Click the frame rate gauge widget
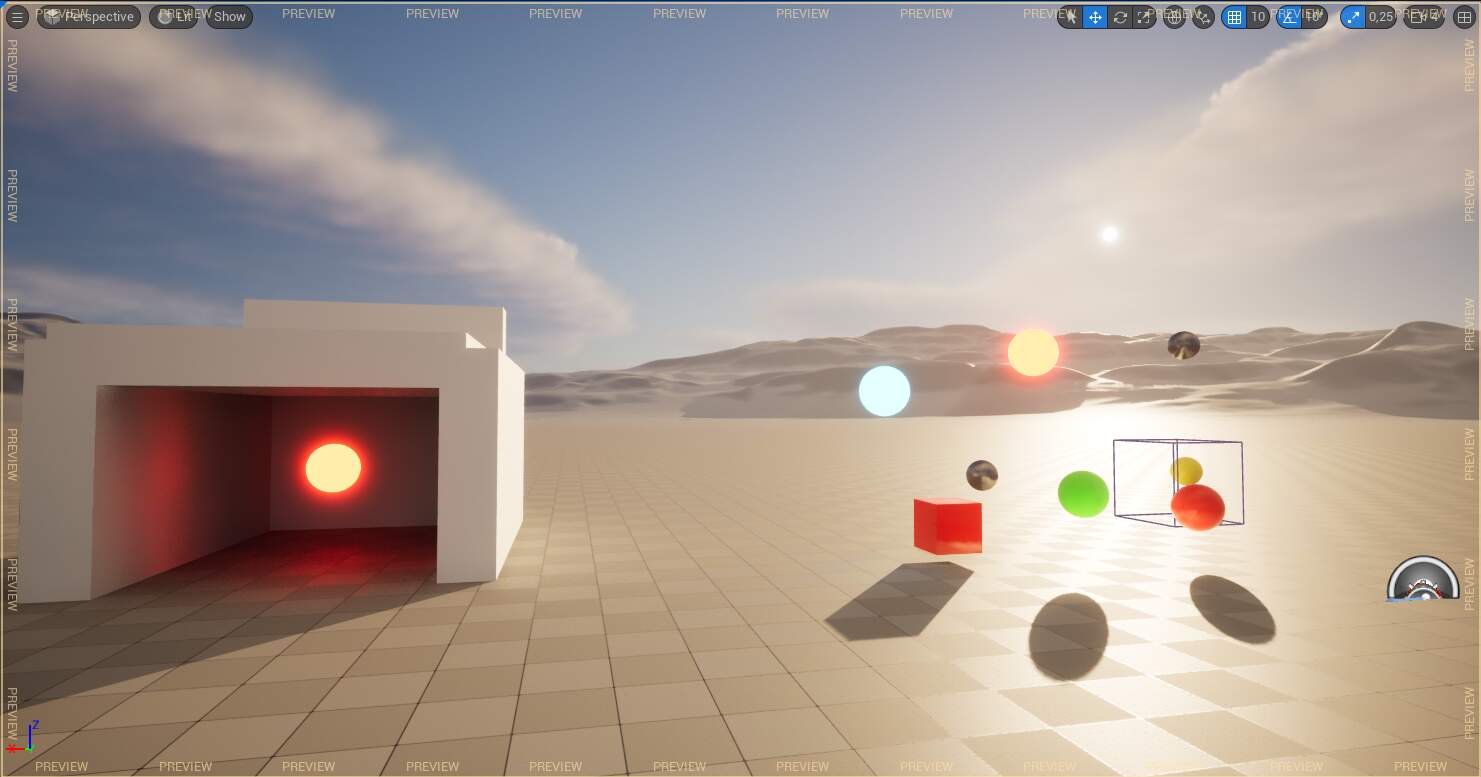 coord(1423,579)
